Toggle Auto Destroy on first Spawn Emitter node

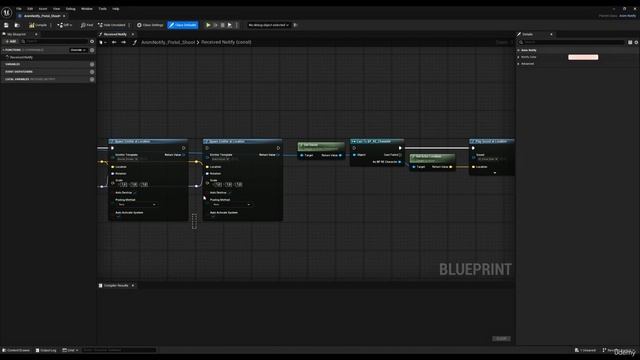135,193
